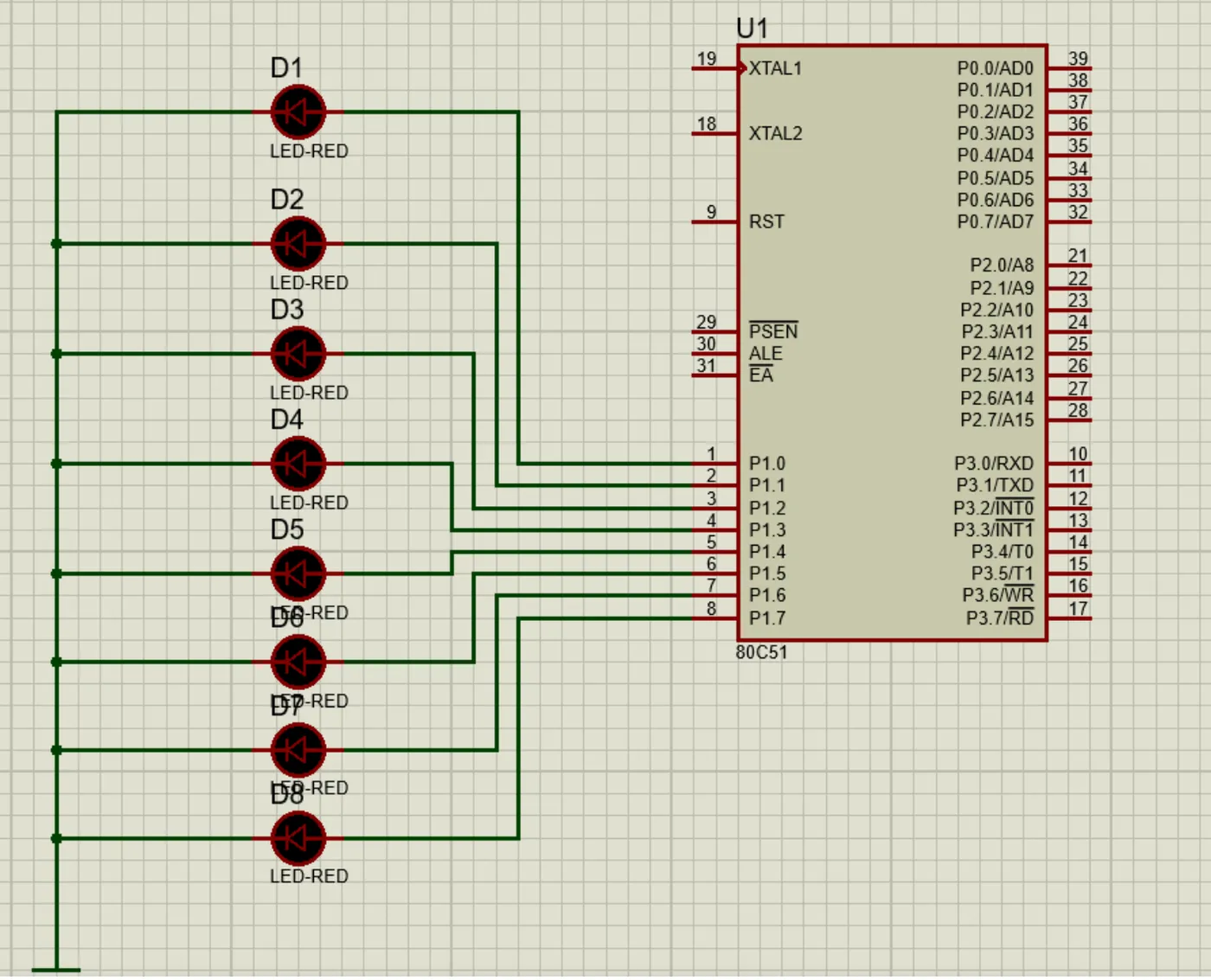Click the P1.1 pin label
The width and height of the screenshot is (1211, 980).
[766, 485]
